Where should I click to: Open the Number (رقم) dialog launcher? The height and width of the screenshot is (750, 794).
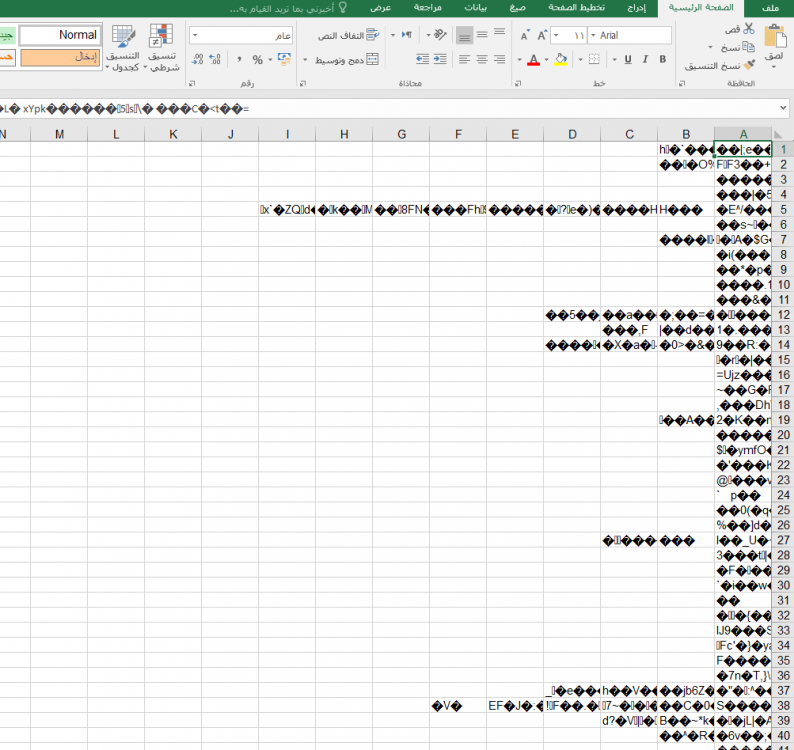tap(192, 83)
